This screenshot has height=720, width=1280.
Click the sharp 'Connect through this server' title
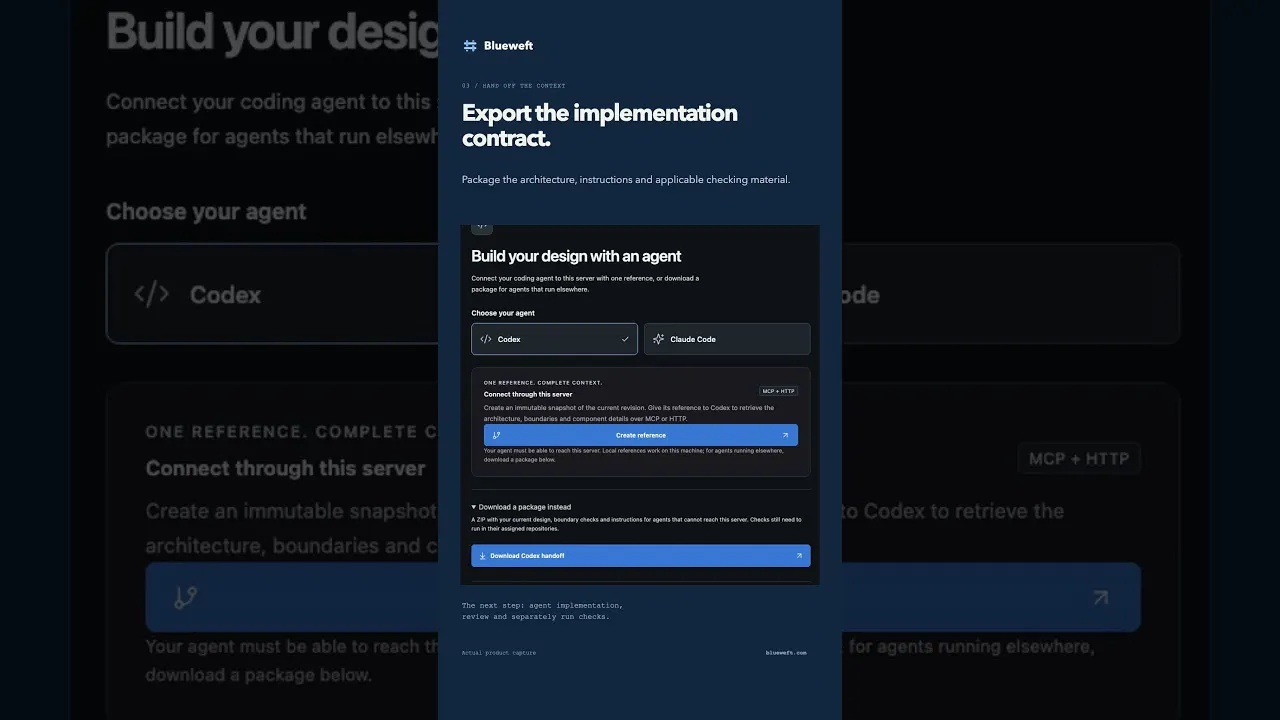click(x=528, y=394)
